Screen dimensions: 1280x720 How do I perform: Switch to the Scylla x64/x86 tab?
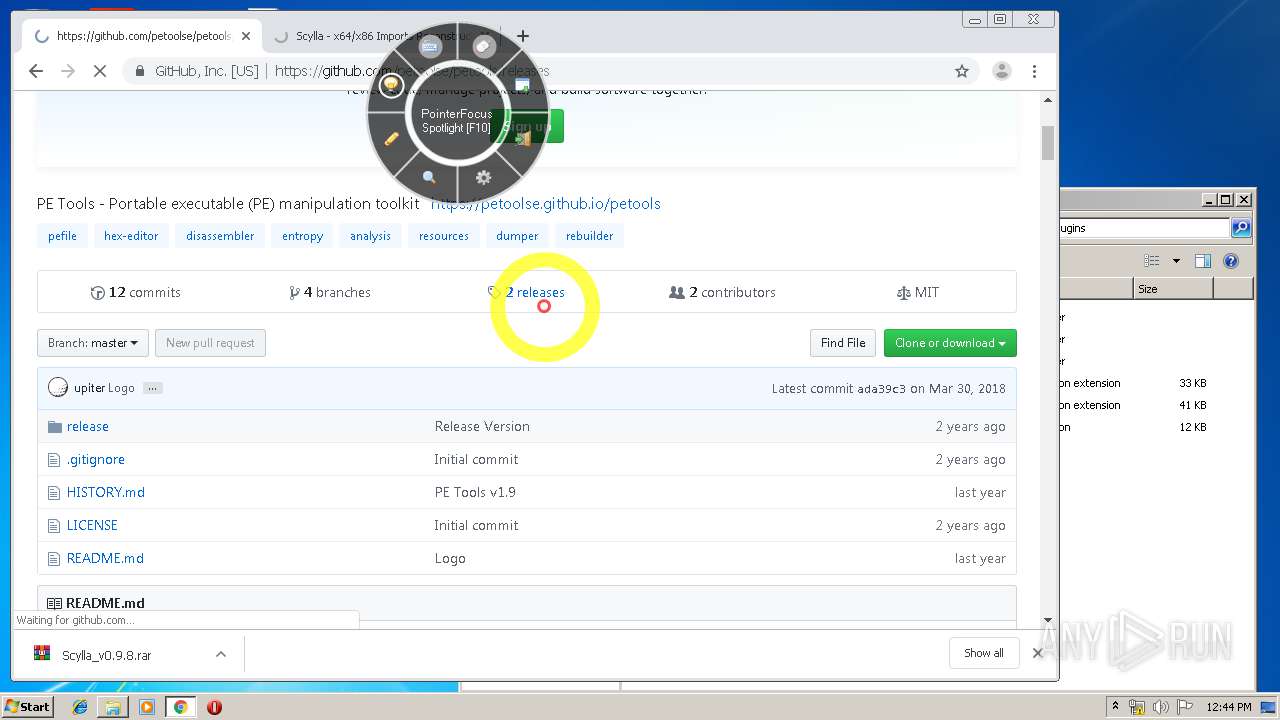(380, 36)
